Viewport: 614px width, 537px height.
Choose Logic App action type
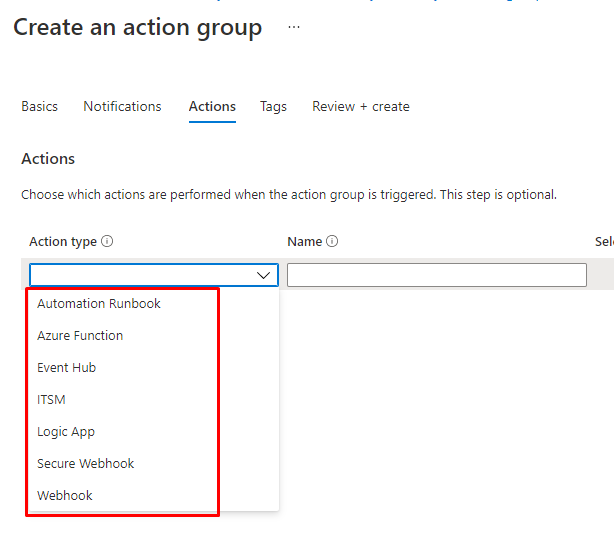click(x=66, y=432)
